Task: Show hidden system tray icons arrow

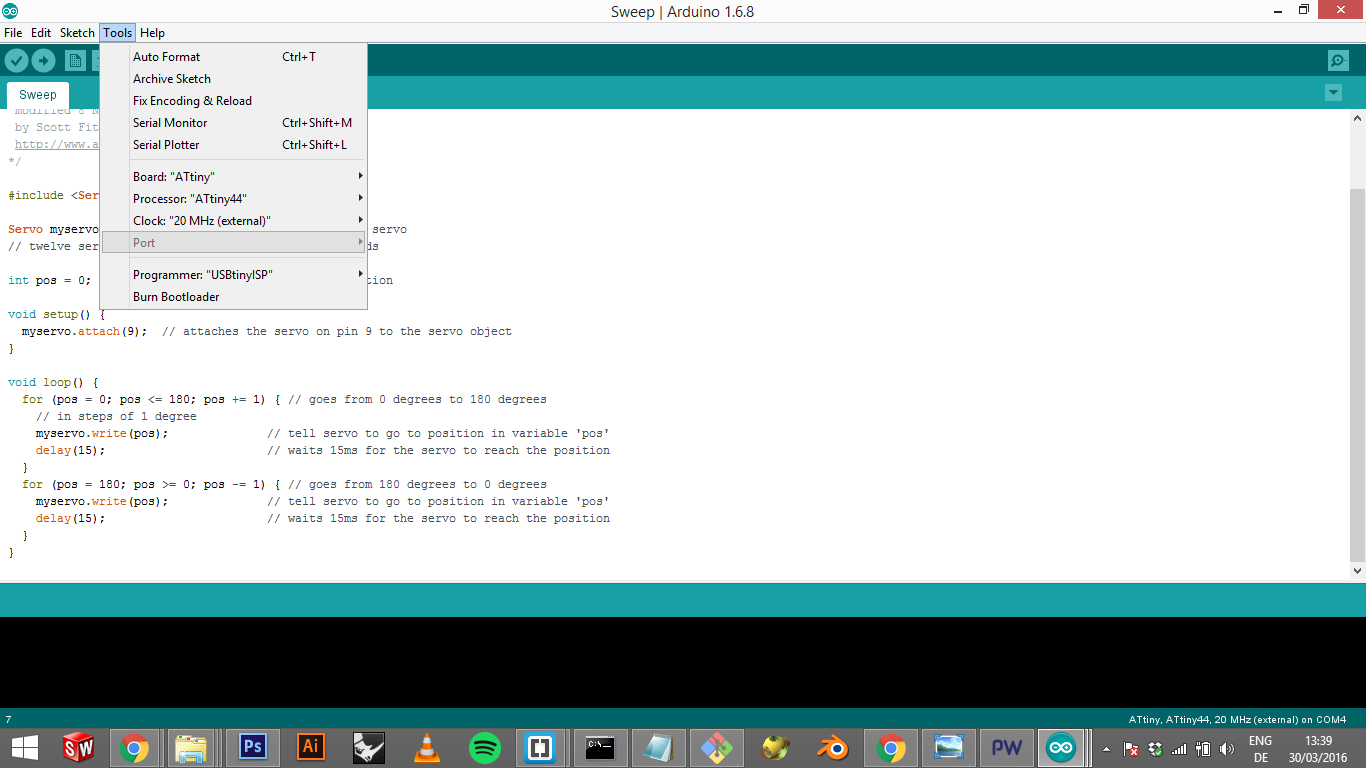Action: point(1106,748)
